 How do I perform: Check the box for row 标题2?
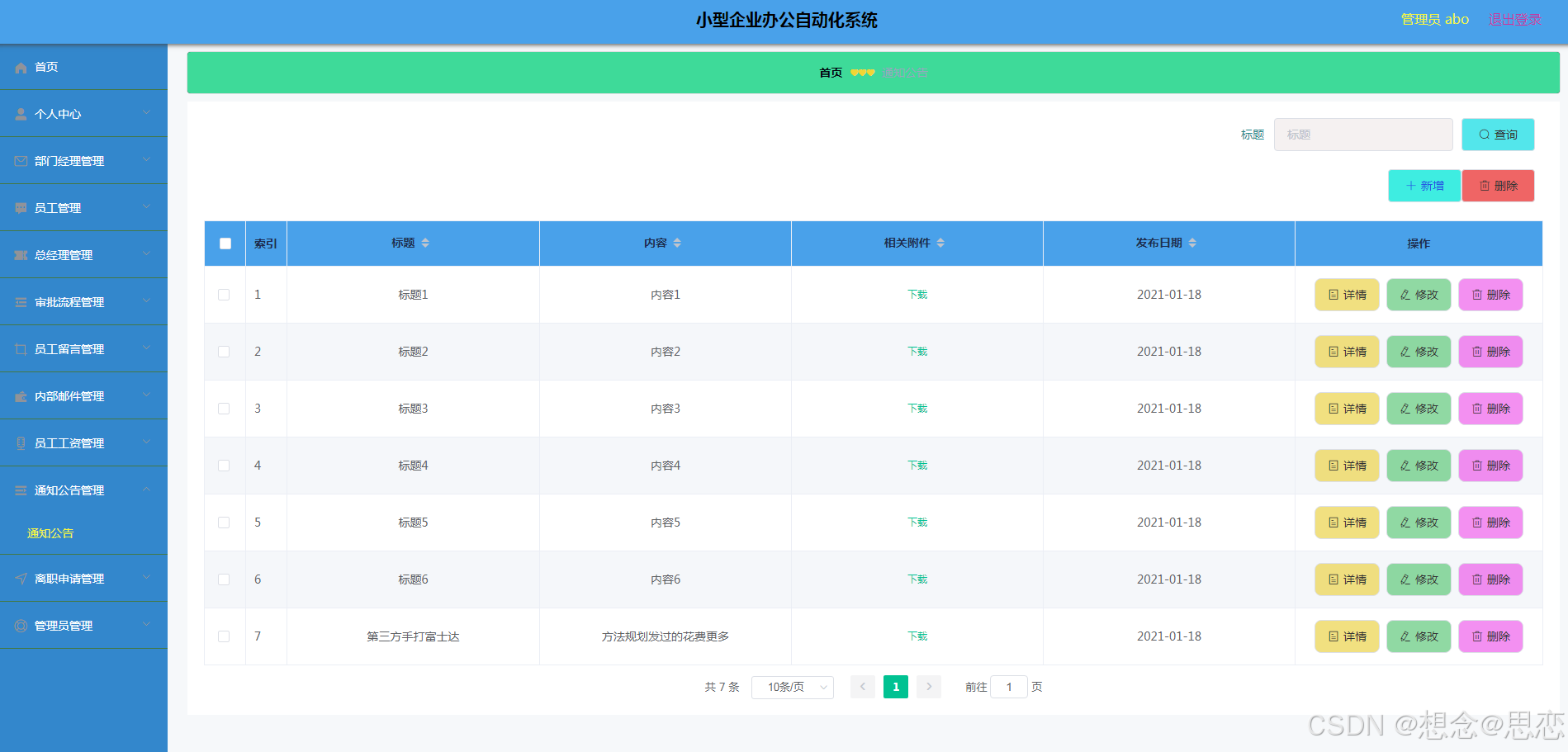pyautogui.click(x=224, y=352)
